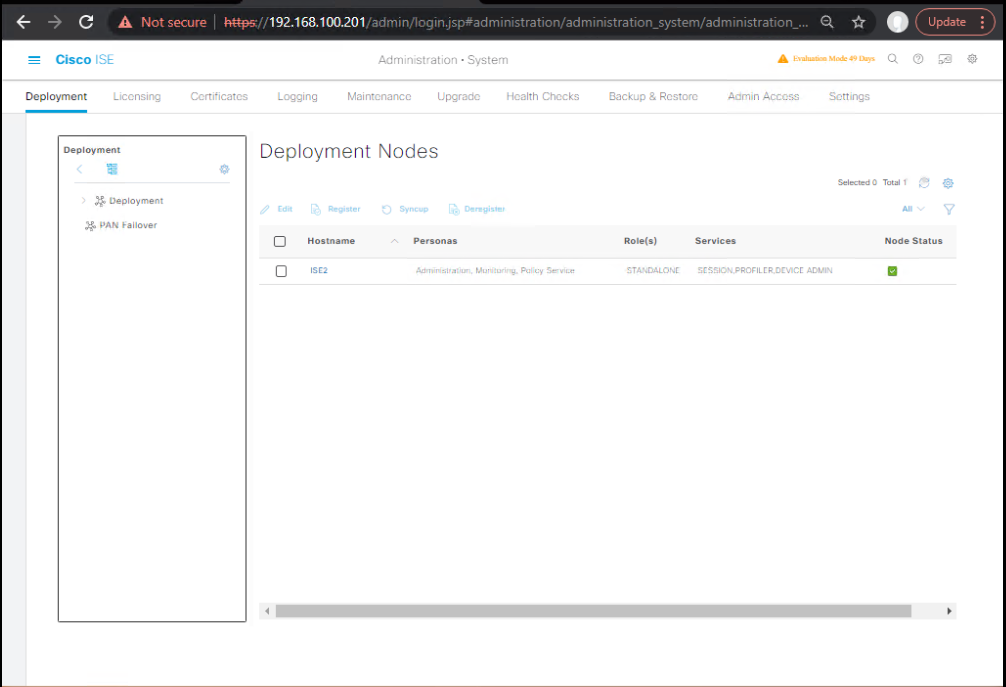Click the browser forward arrow

coord(55,22)
